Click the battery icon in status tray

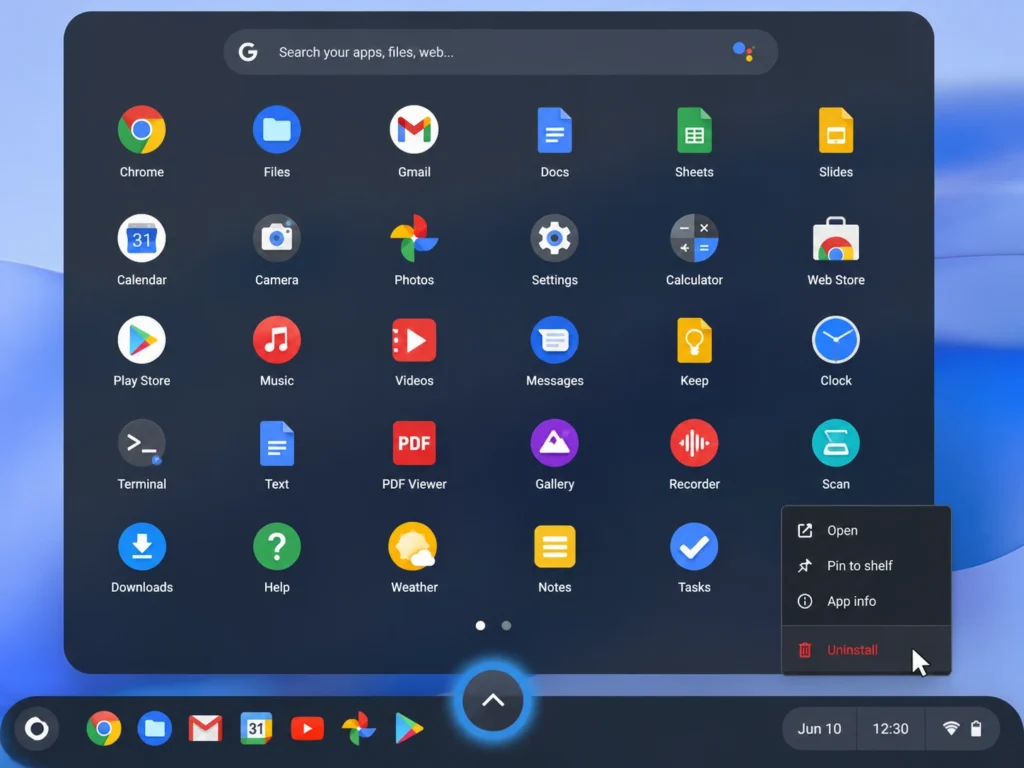(976, 728)
